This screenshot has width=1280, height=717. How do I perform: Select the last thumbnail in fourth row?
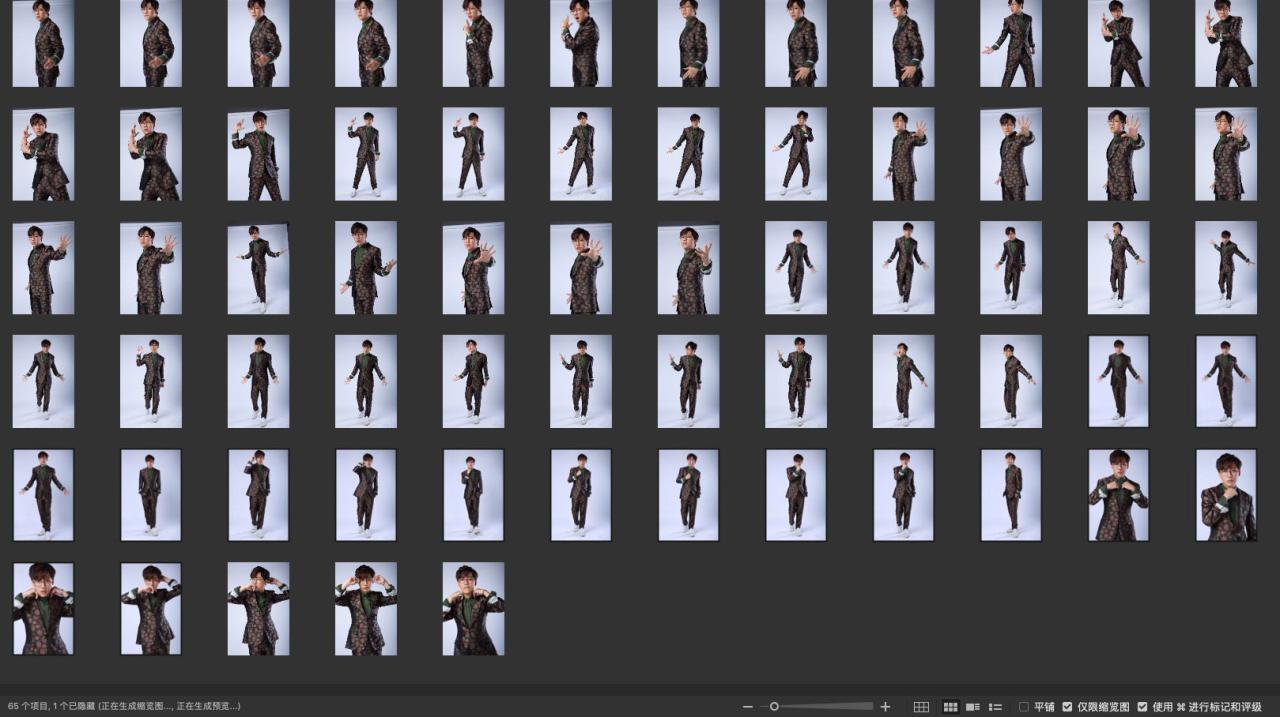[x=1225, y=381]
